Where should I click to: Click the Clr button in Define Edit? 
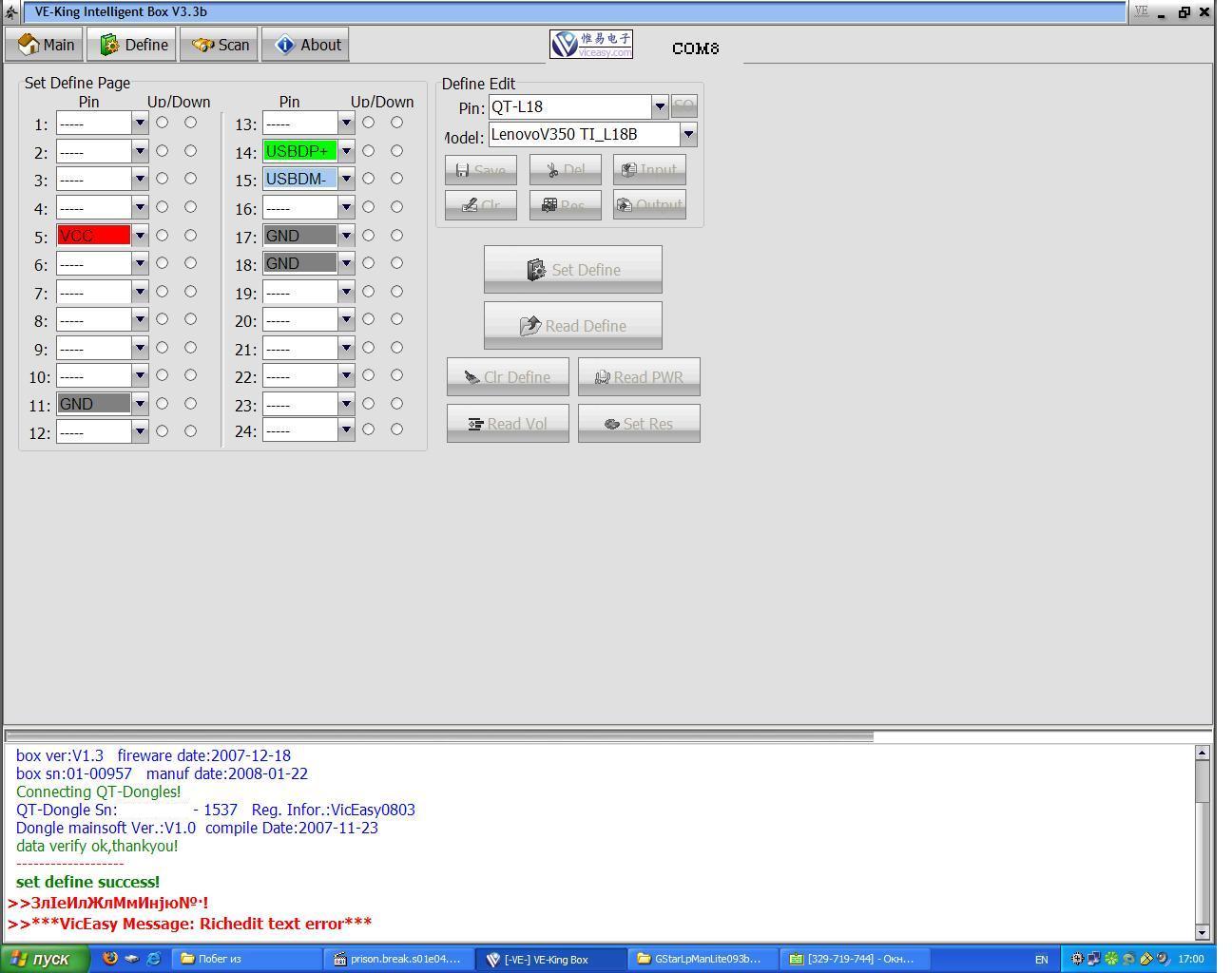pyautogui.click(x=481, y=205)
